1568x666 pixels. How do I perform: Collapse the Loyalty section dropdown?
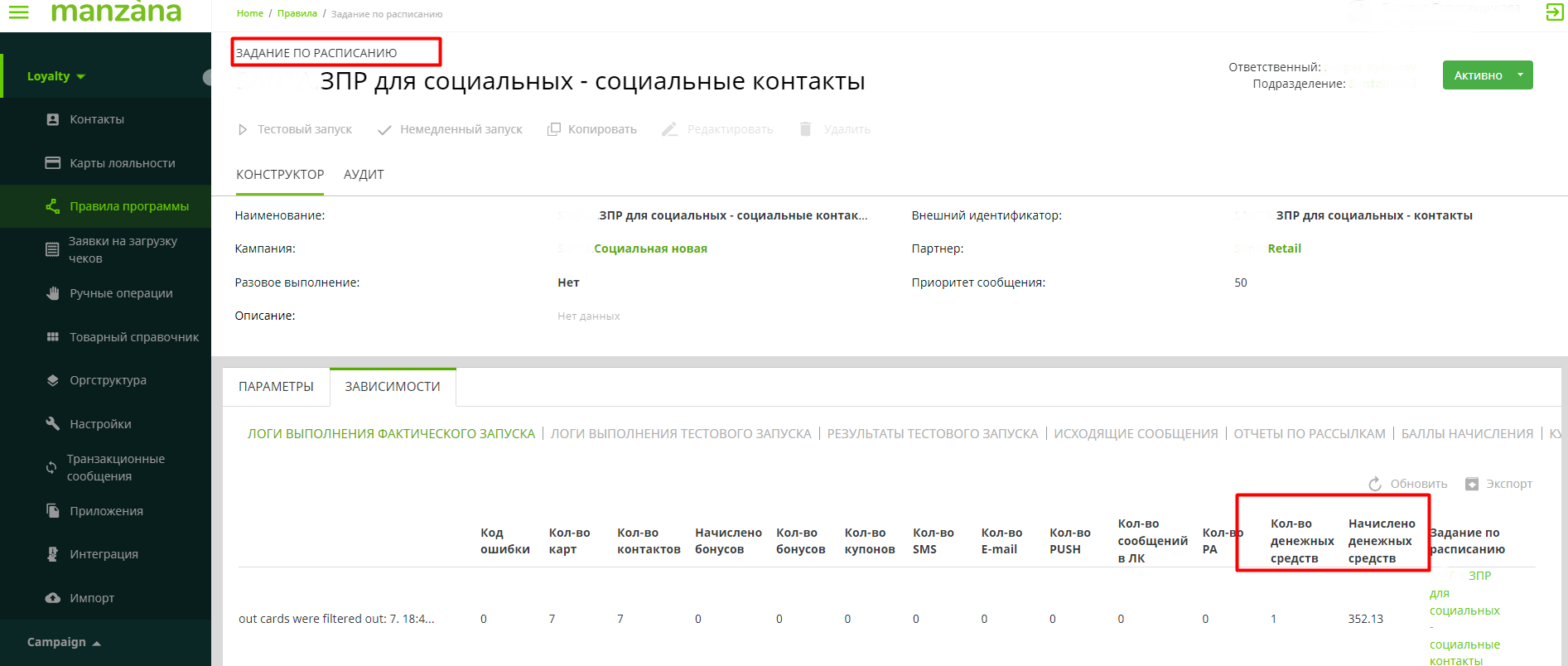click(80, 76)
